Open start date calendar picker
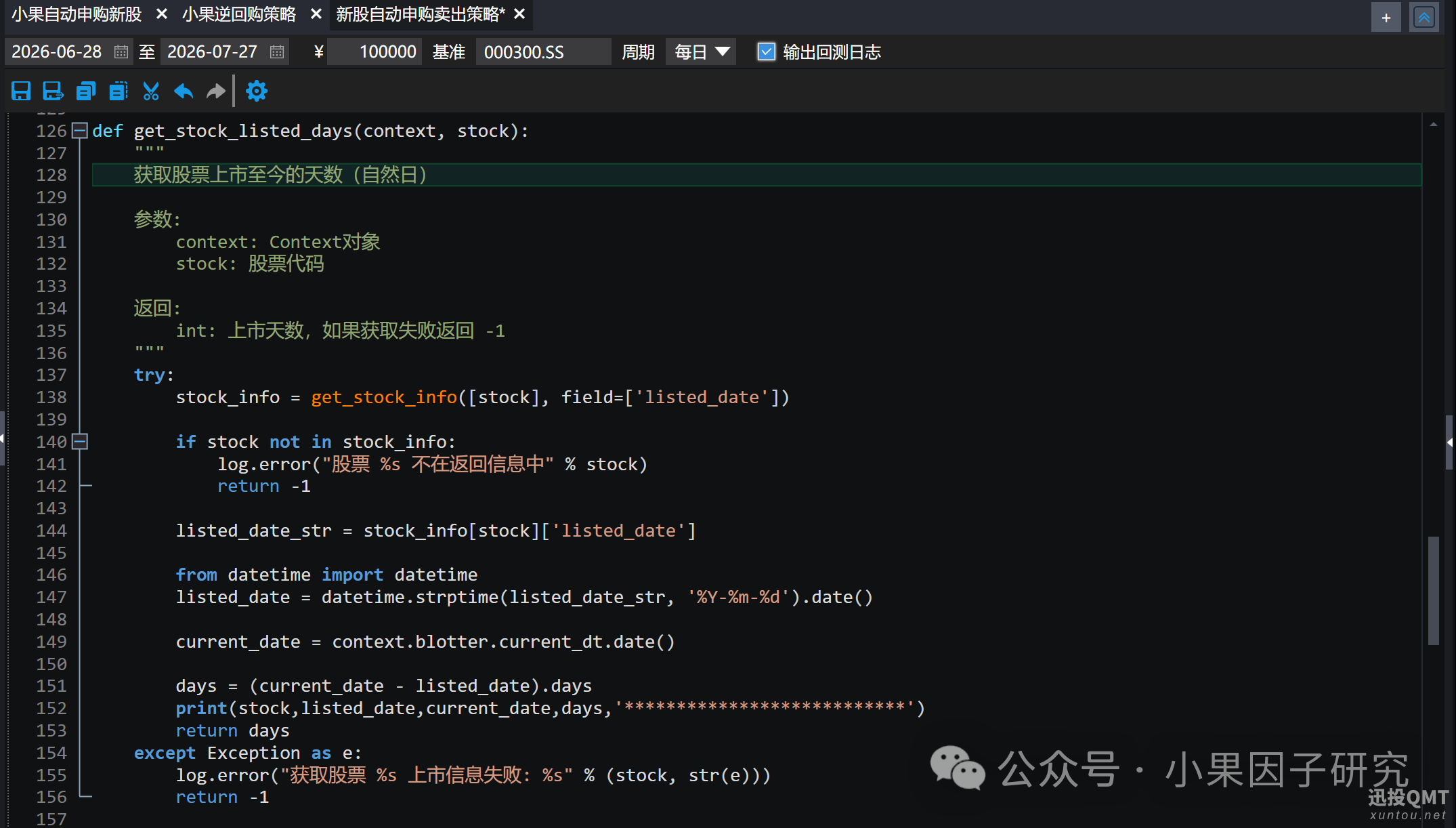Image resolution: width=1456 pixels, height=828 pixels. (121, 52)
